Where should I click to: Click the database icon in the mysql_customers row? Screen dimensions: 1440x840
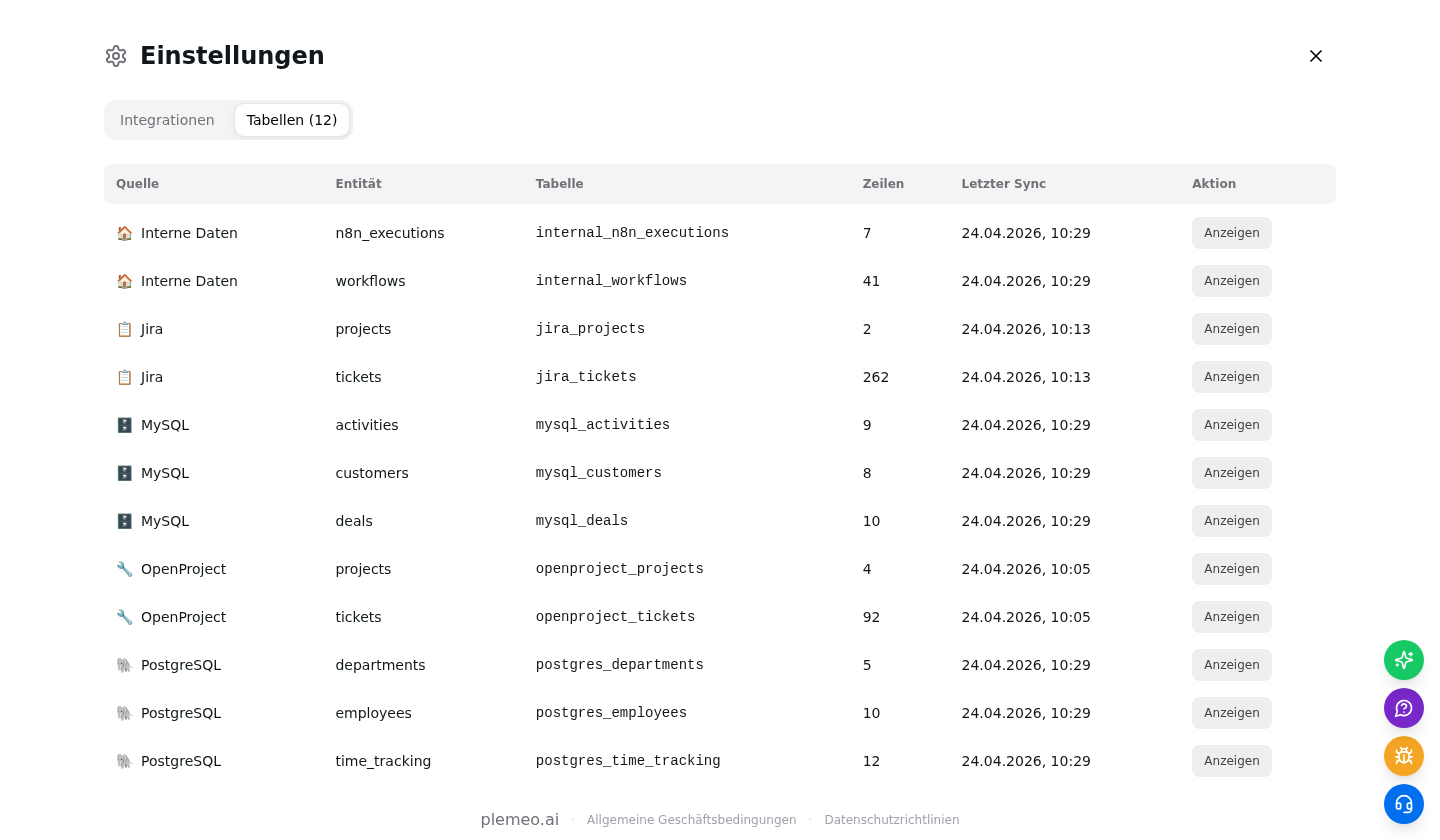[124, 473]
